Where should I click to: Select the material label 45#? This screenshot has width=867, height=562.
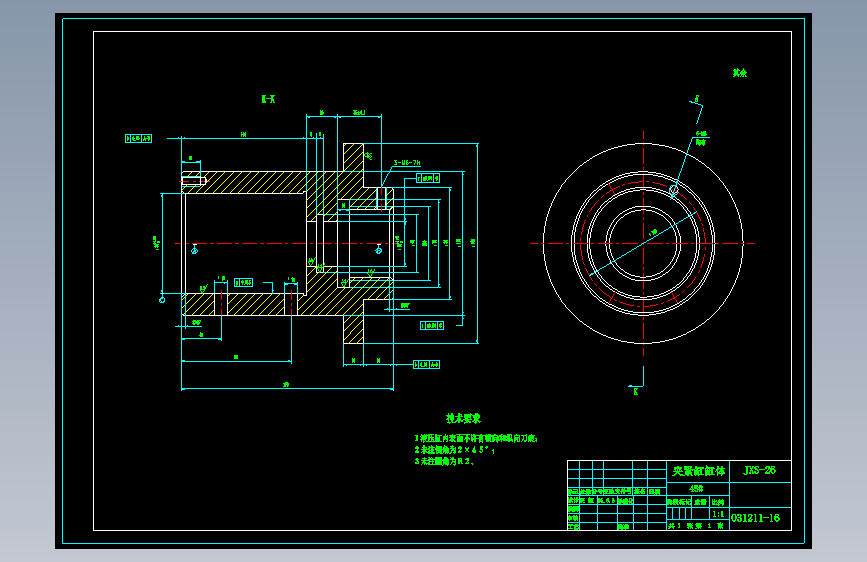[x=696, y=489]
